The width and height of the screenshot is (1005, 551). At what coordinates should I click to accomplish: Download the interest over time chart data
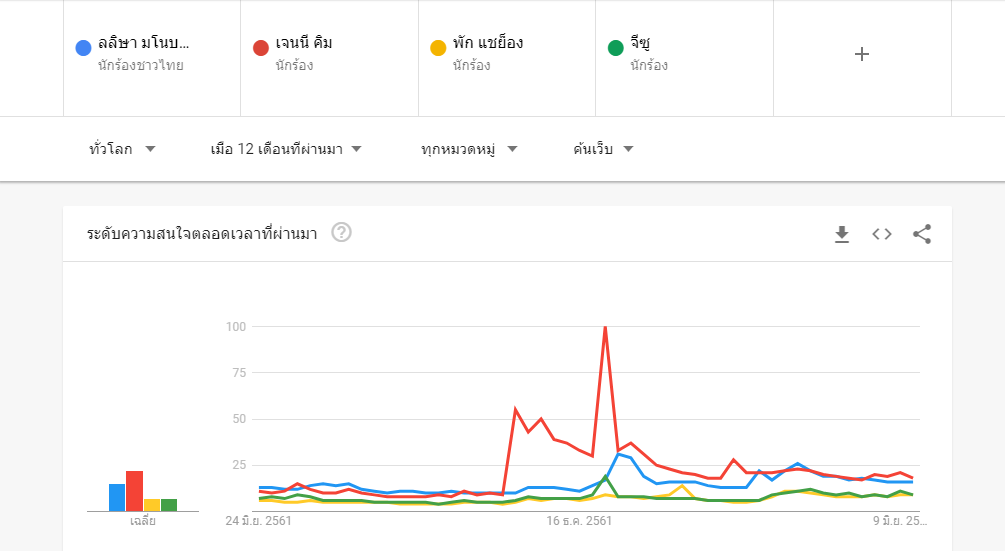click(842, 234)
